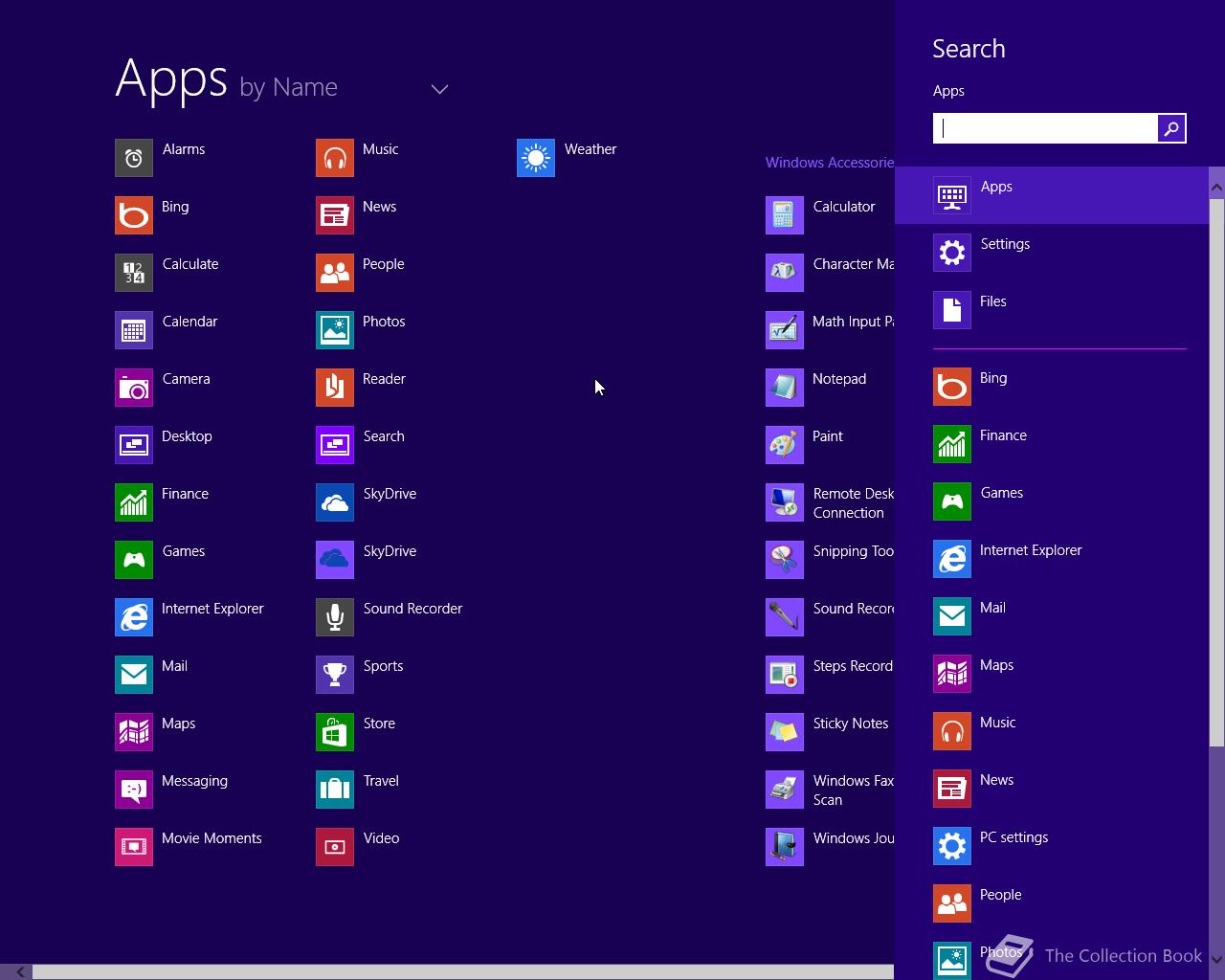Open Maps in the Apps list
The height and width of the screenshot is (980, 1225).
(x=134, y=732)
